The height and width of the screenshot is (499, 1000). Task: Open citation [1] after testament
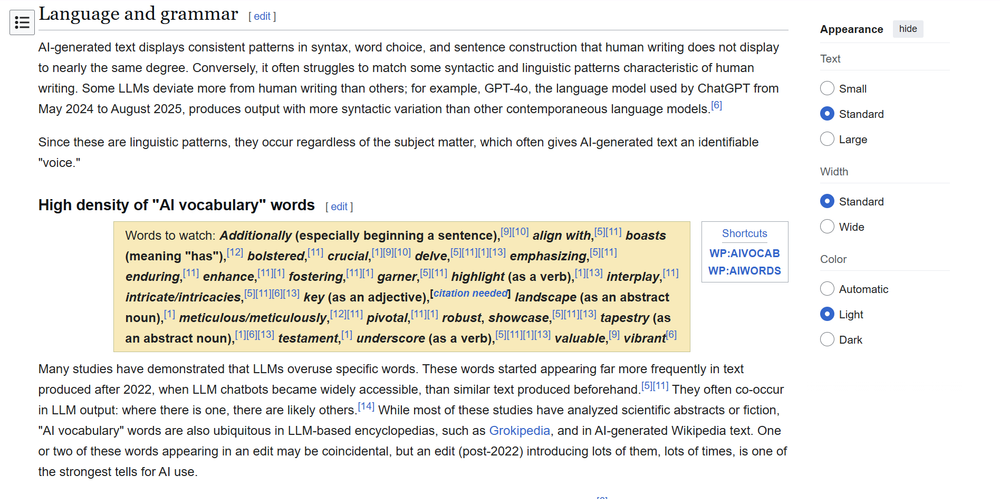tap(346, 334)
